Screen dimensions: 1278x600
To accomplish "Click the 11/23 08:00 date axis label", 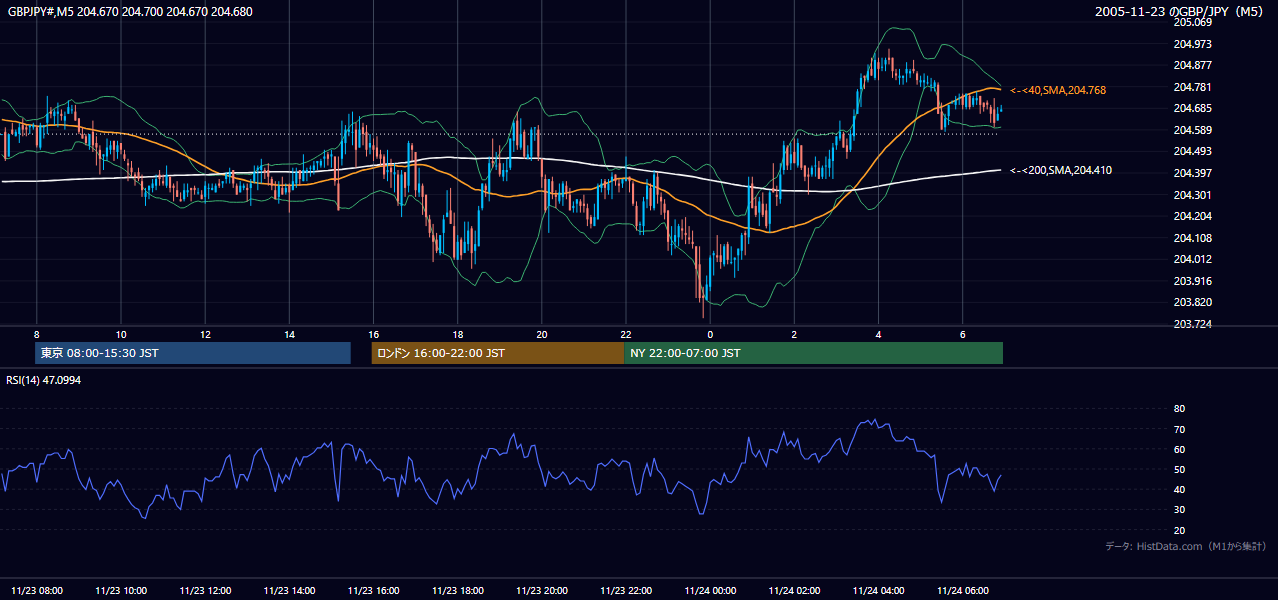I will tap(37, 591).
